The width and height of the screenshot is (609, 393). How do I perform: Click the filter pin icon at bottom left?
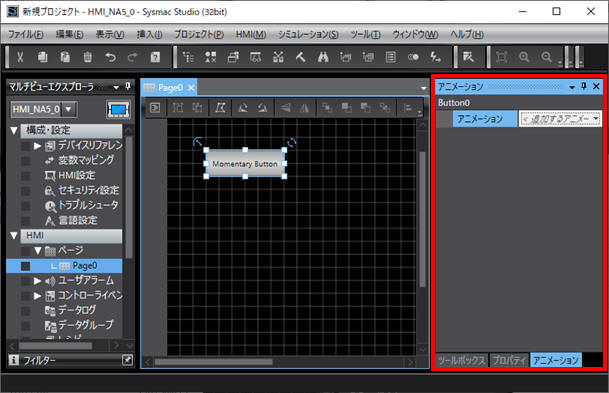(x=127, y=360)
